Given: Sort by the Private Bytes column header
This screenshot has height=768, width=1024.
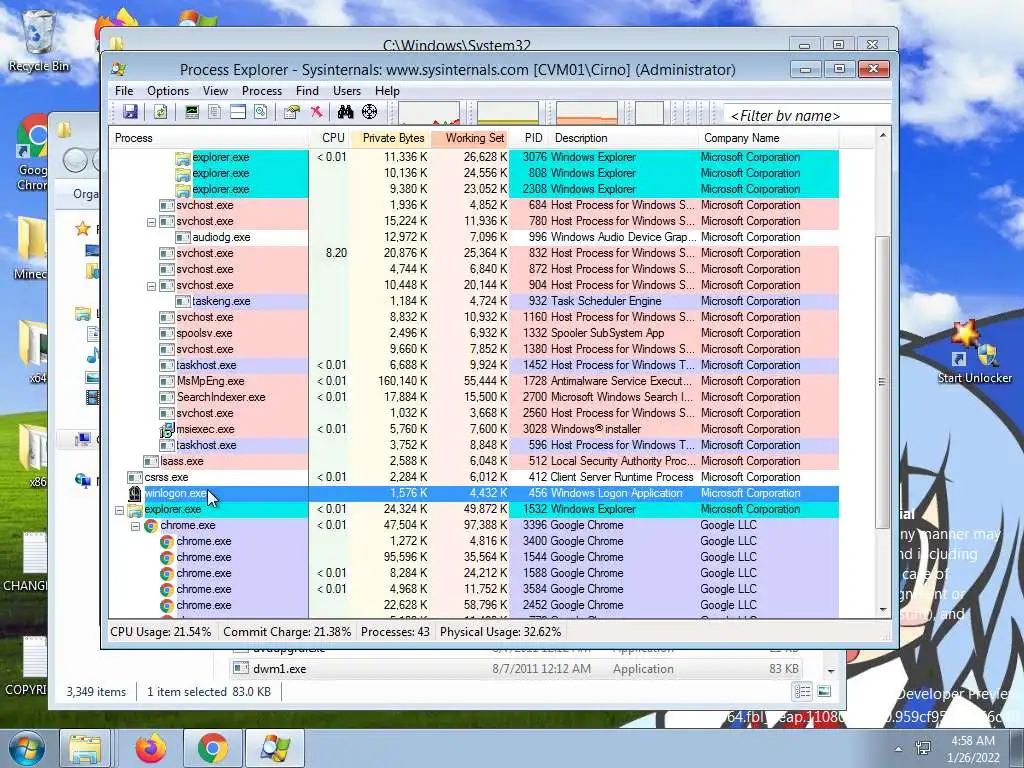Looking at the screenshot, I should pyautogui.click(x=390, y=138).
